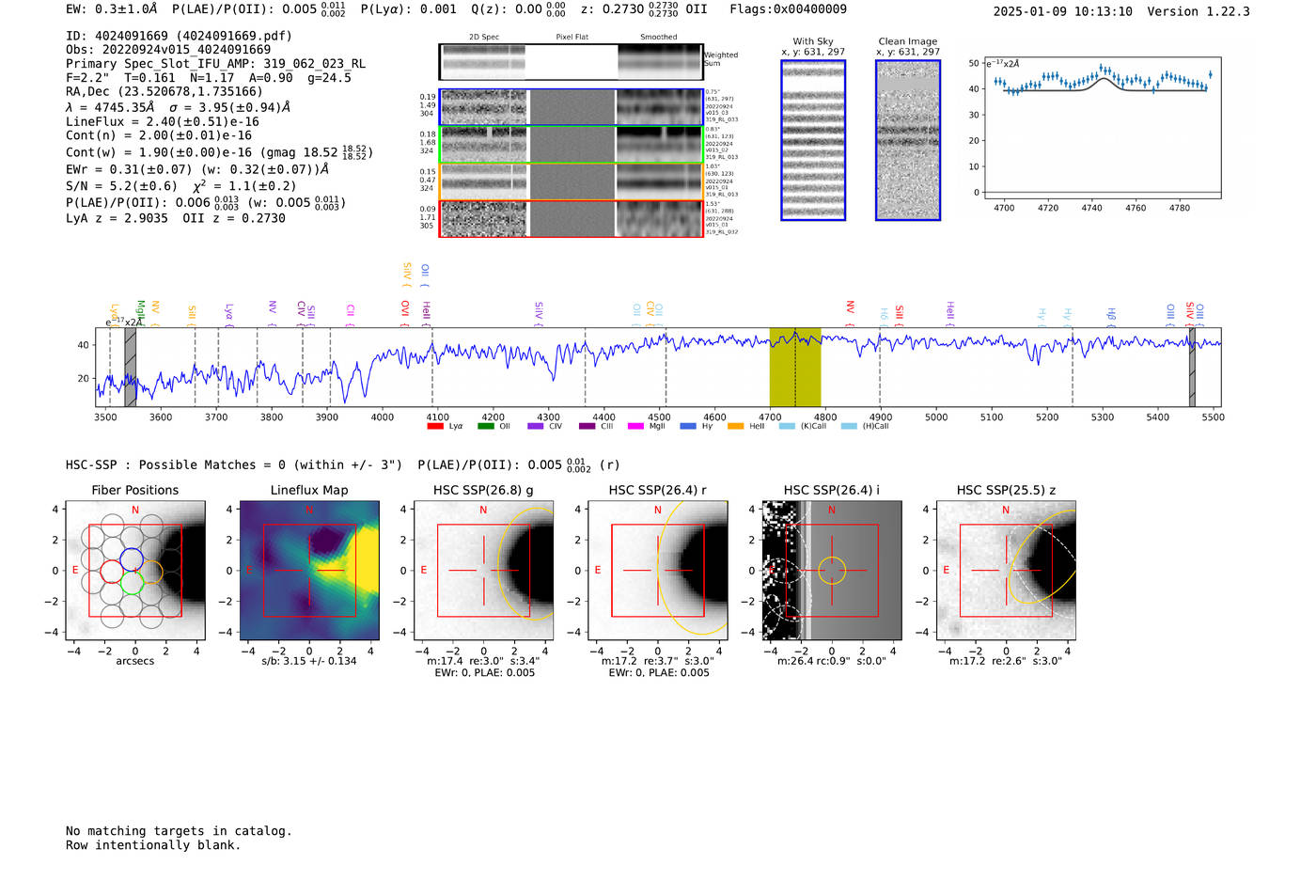Open the HSC SSP(26.8) g cutout
This screenshot has height=896, width=1316.
tap(484, 571)
